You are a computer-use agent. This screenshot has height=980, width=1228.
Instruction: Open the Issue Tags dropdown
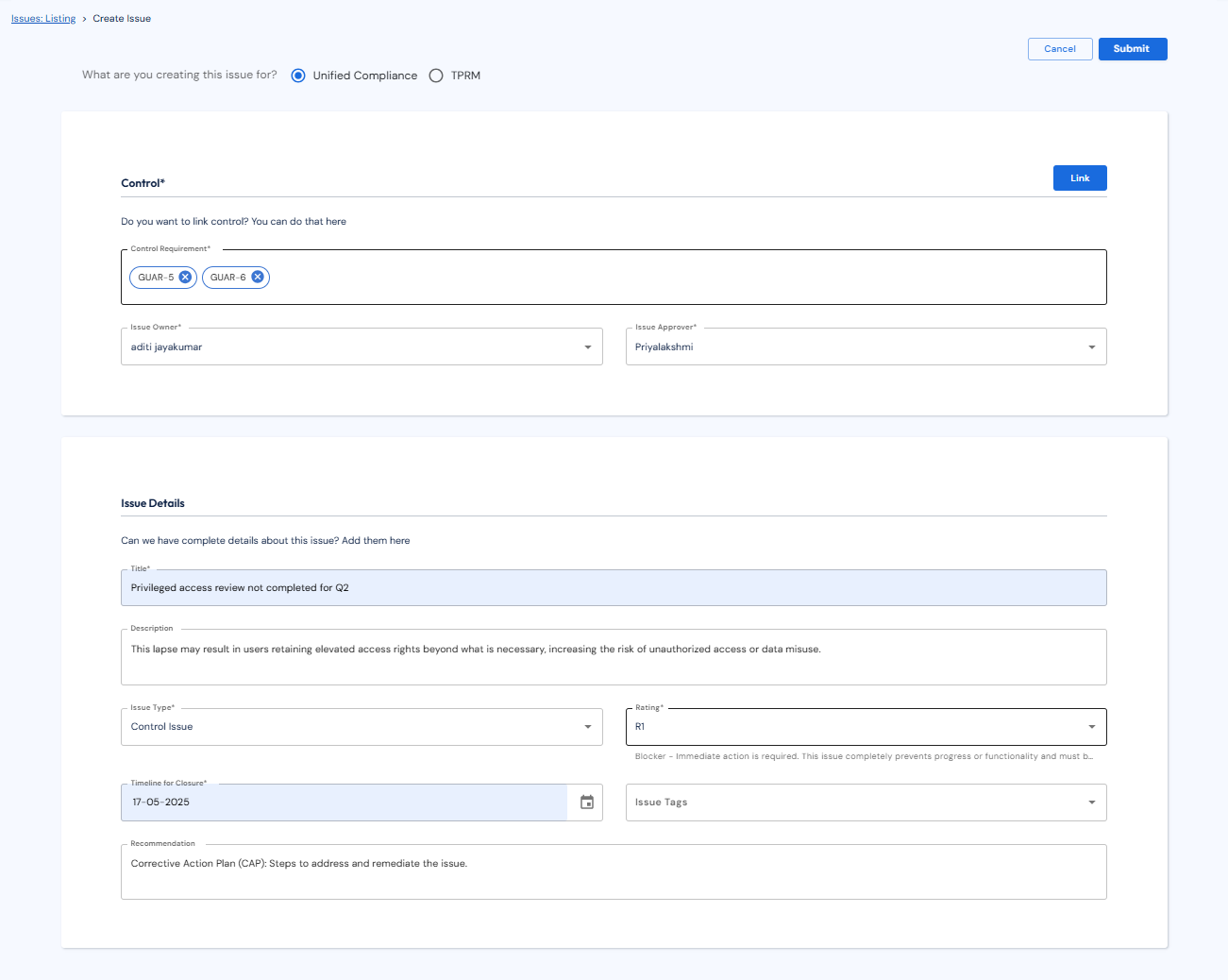(866, 803)
